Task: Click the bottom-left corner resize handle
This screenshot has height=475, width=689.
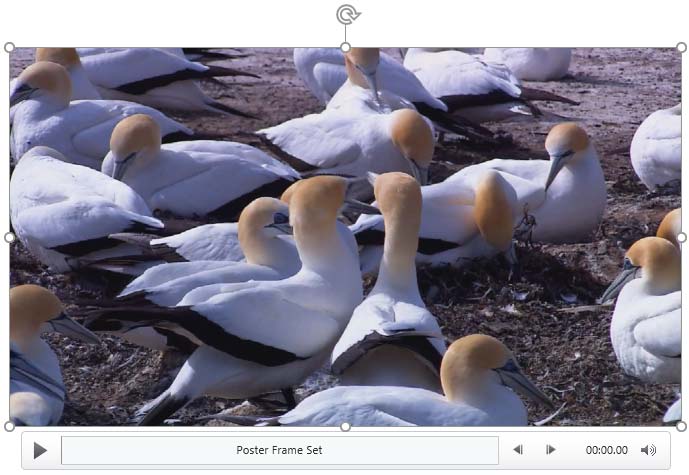Action: 10,426
